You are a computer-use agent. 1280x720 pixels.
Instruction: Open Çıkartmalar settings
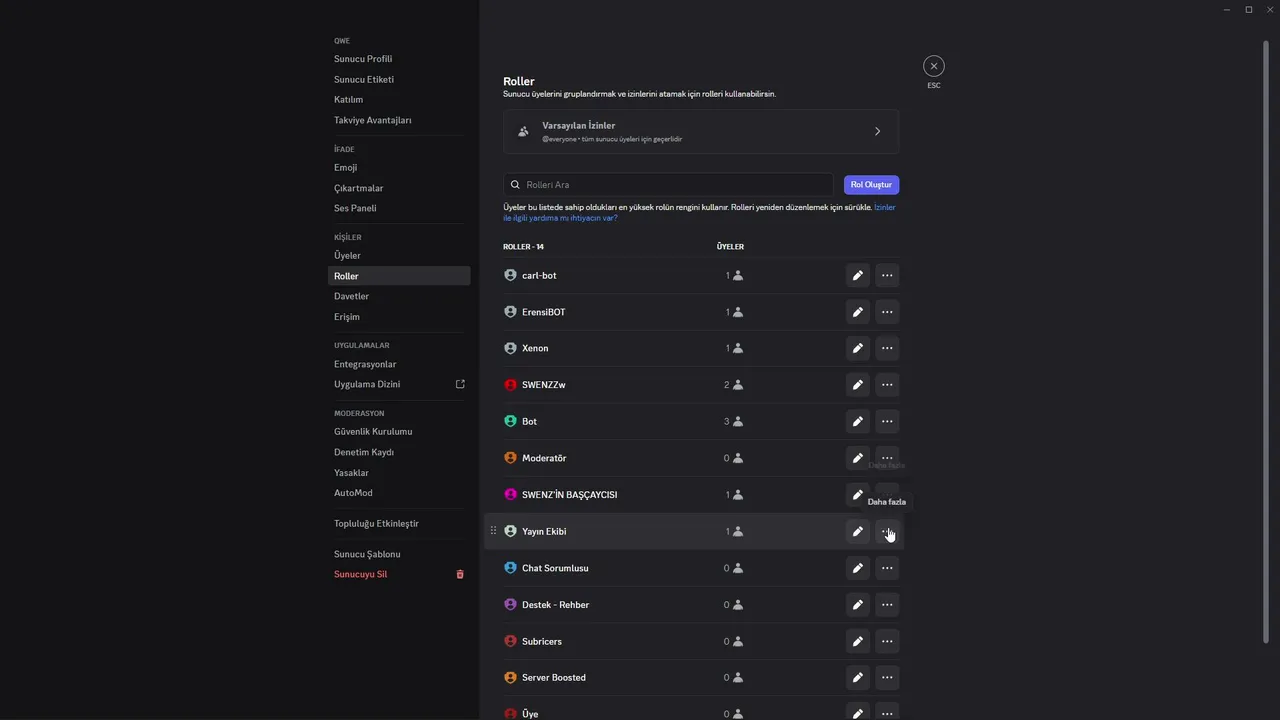(x=399, y=188)
